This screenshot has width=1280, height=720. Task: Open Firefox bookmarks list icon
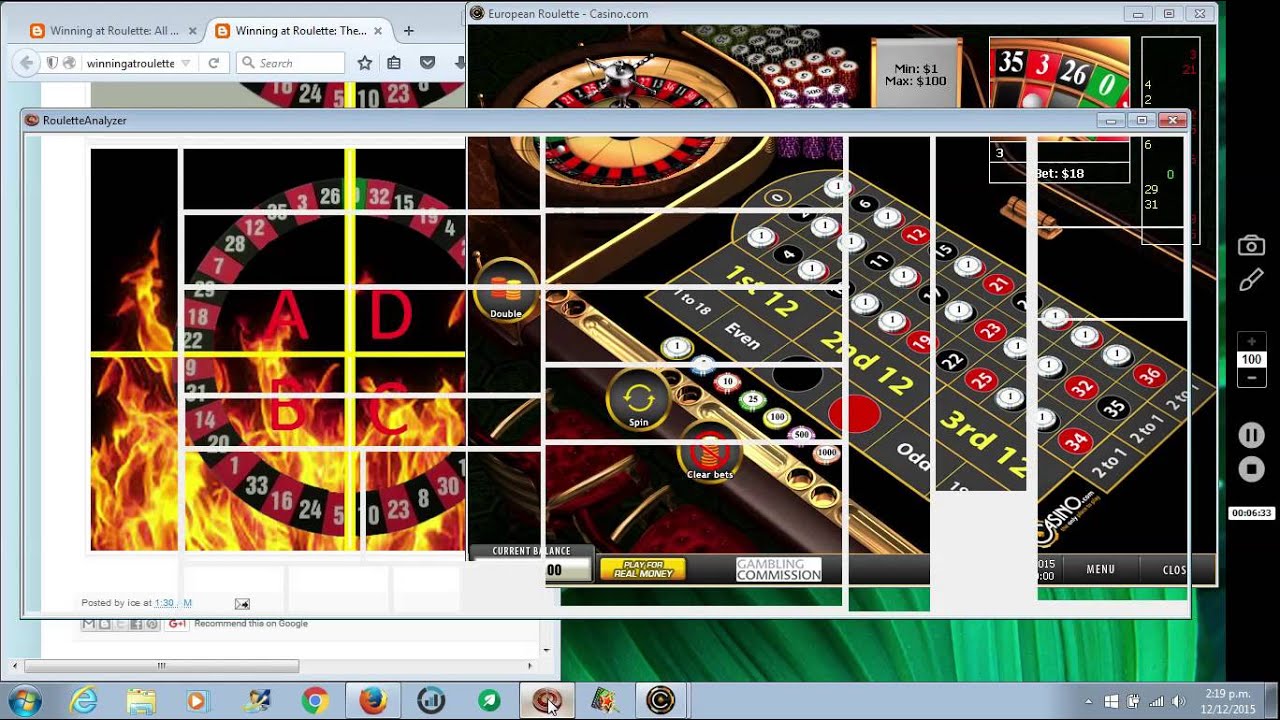tap(394, 63)
